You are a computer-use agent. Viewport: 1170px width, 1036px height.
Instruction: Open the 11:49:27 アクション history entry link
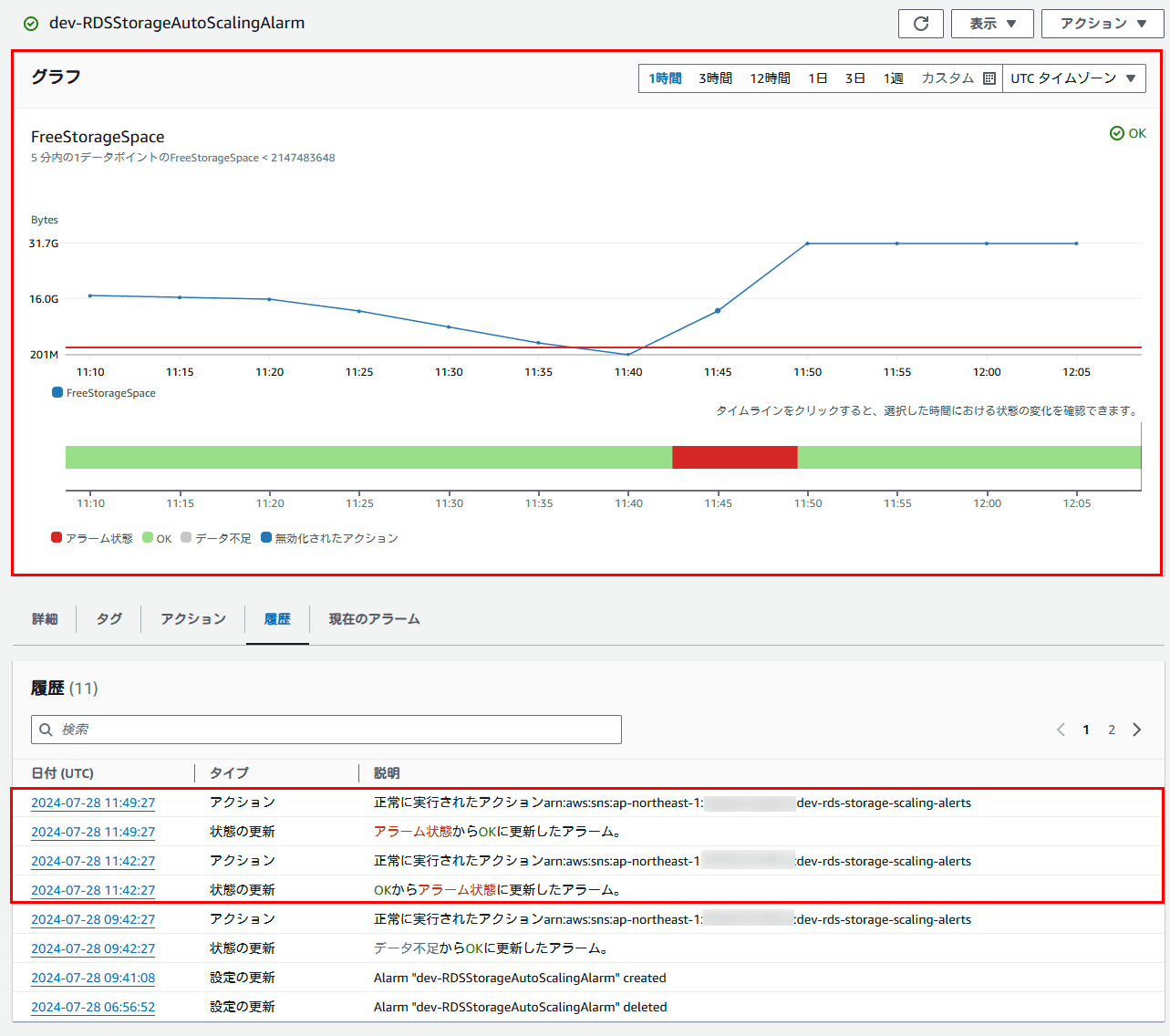click(93, 803)
